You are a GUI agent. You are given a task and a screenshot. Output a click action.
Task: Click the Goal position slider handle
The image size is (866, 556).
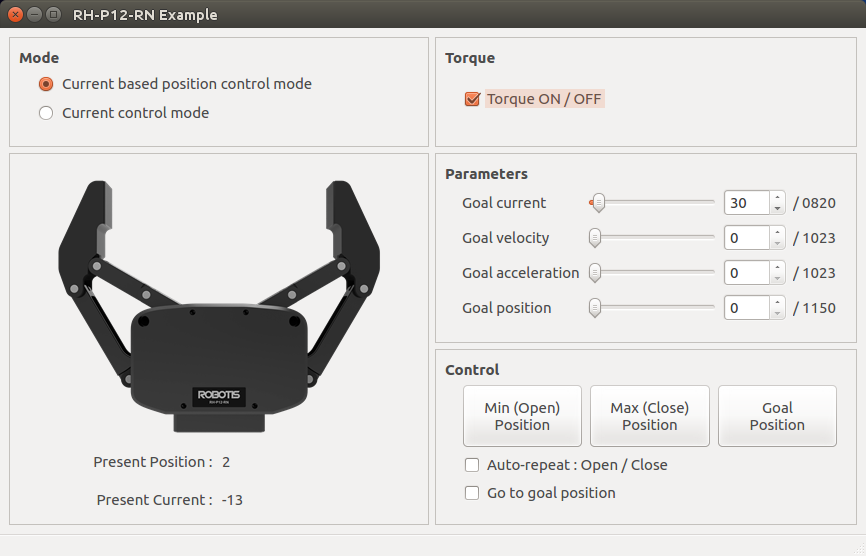595,308
